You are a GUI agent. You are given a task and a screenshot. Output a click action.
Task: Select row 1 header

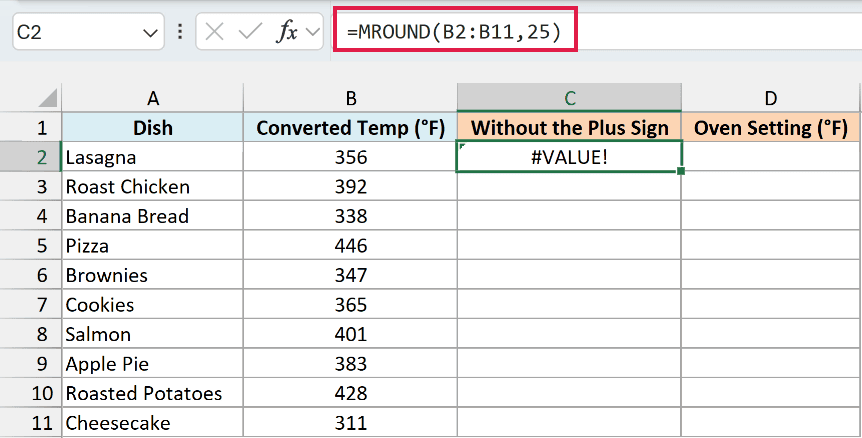point(31,127)
